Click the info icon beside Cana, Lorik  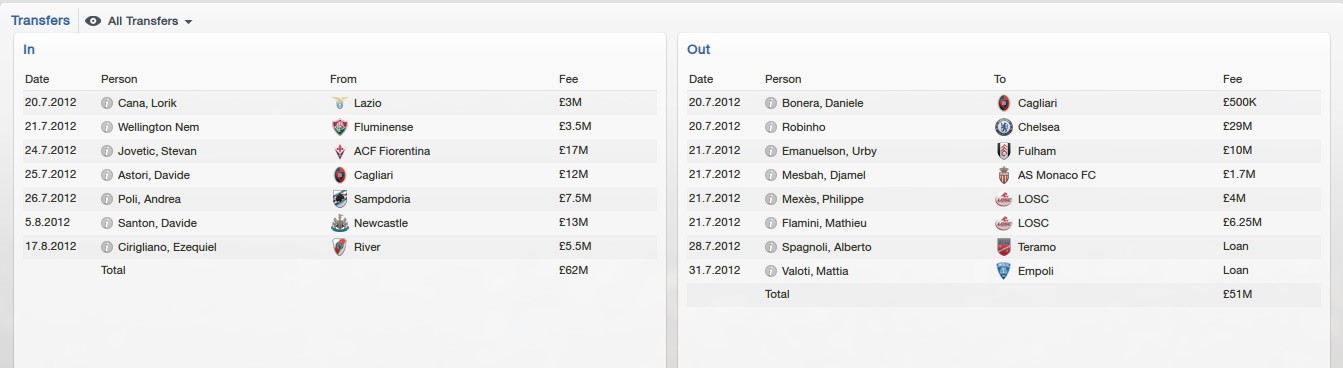pyautogui.click(x=107, y=103)
